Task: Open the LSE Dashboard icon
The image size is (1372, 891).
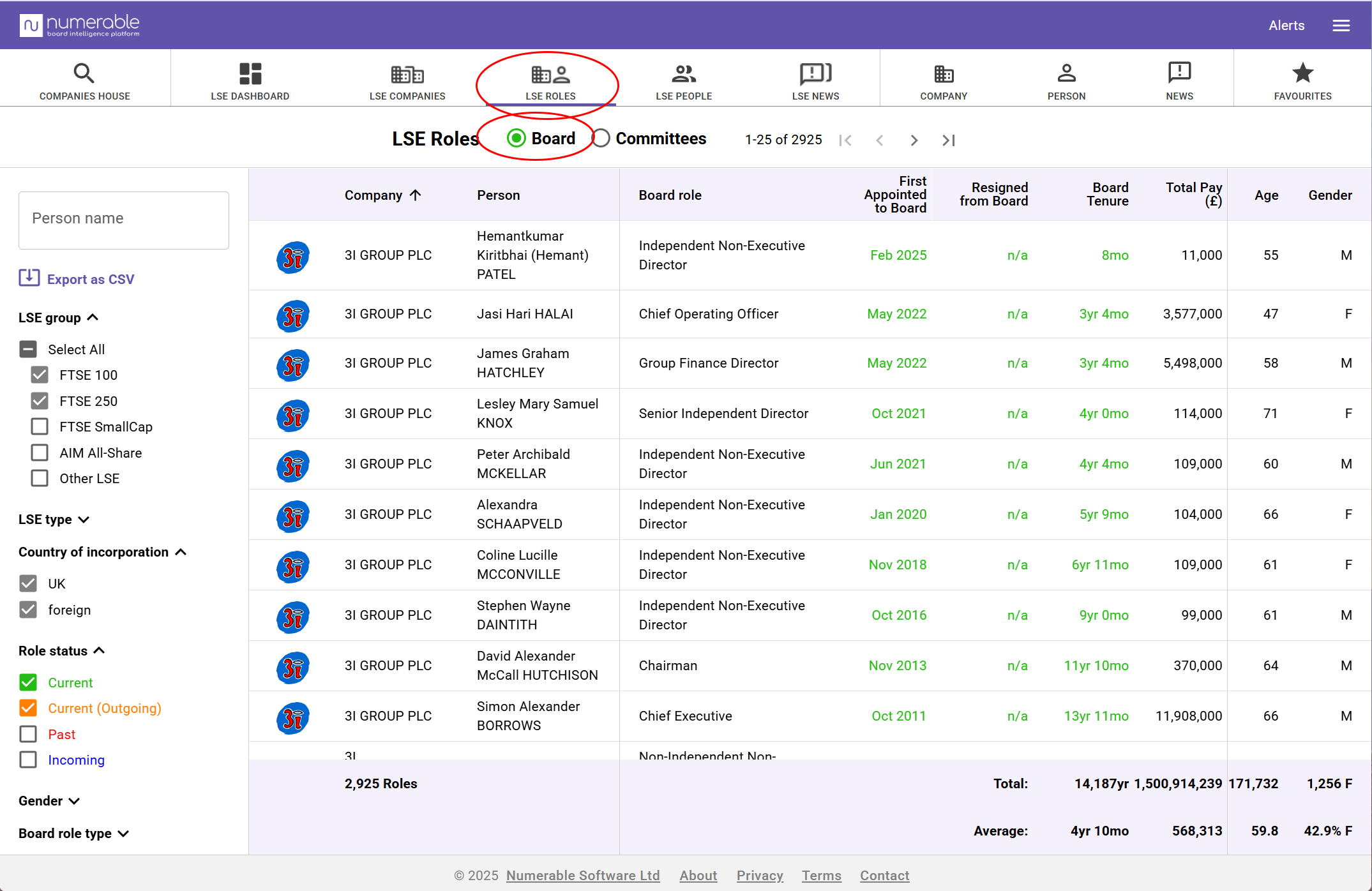Action: coord(250,73)
